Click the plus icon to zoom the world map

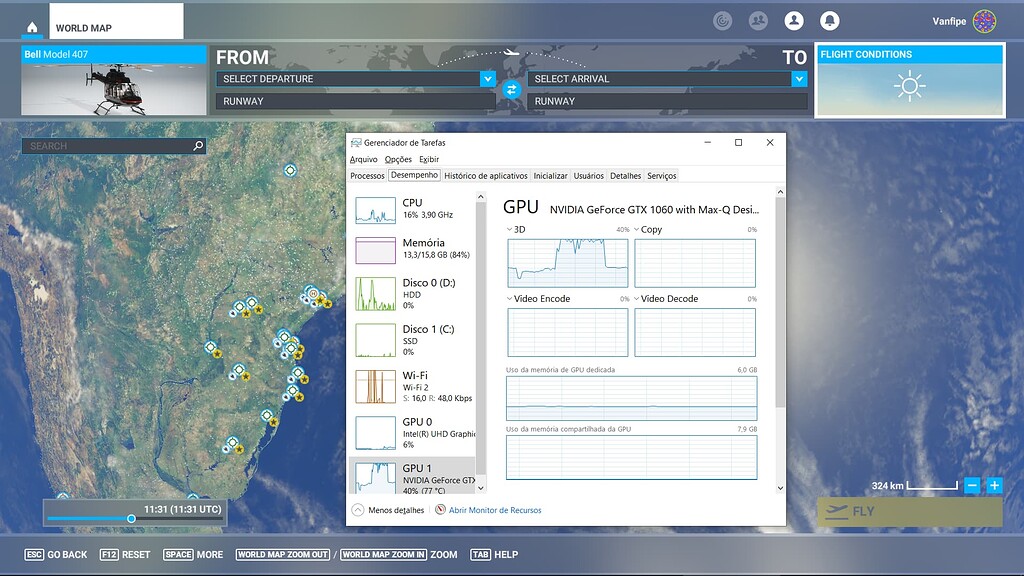pos(993,486)
